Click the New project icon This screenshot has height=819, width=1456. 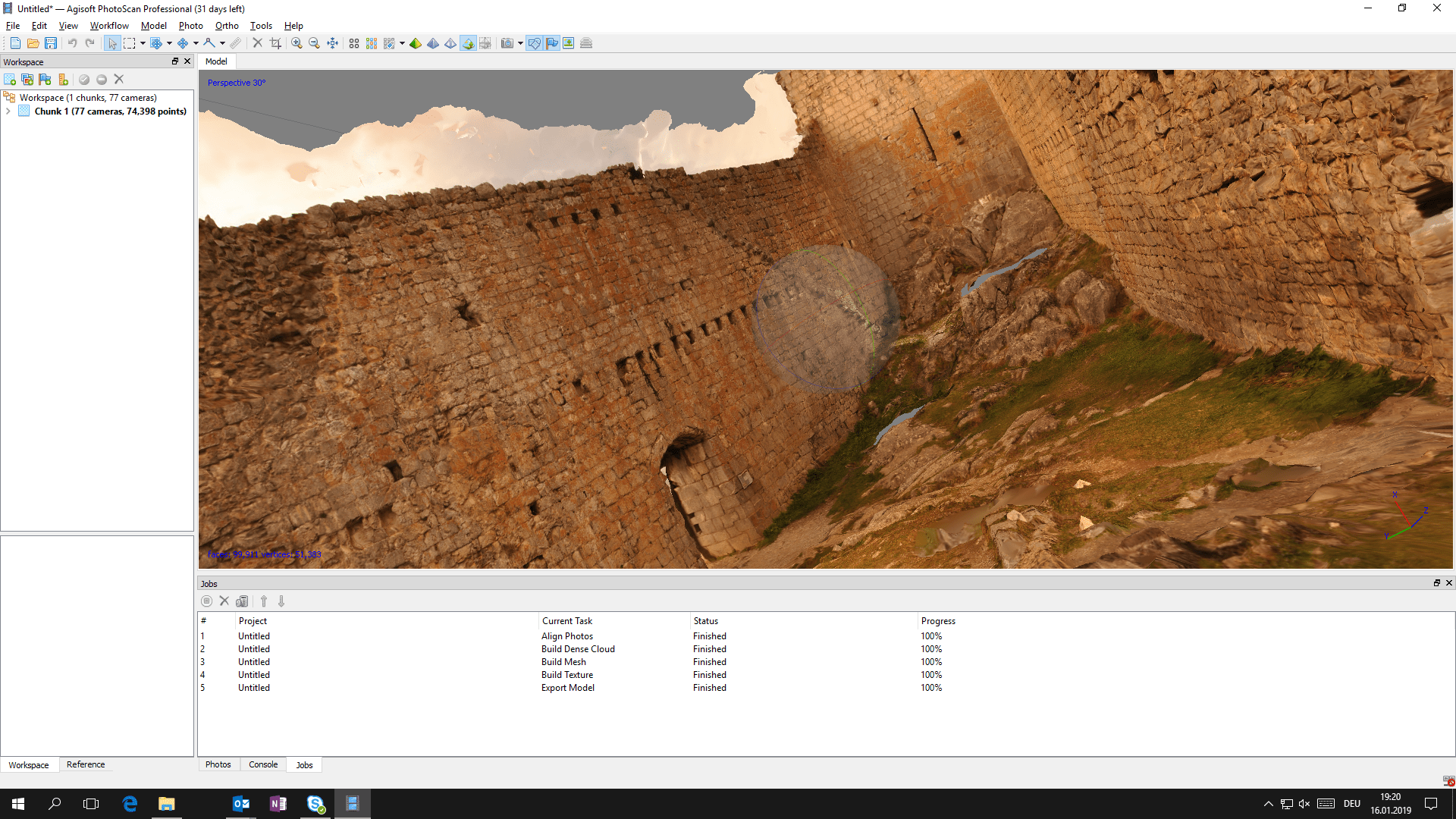pyautogui.click(x=15, y=43)
